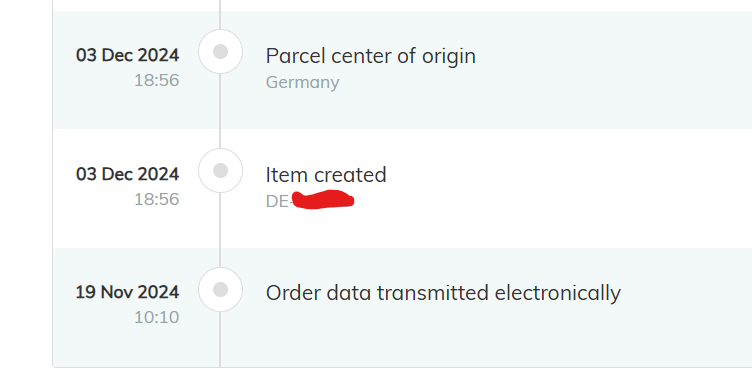Click the 19 Nov 2024 date
Screen dimensions: 752x392
pyautogui.click(x=127, y=292)
